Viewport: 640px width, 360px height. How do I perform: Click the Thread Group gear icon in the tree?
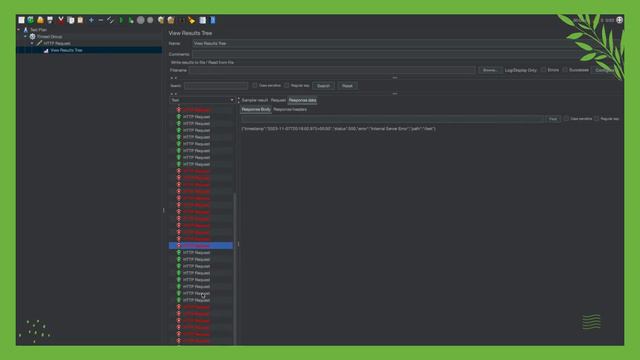32,36
